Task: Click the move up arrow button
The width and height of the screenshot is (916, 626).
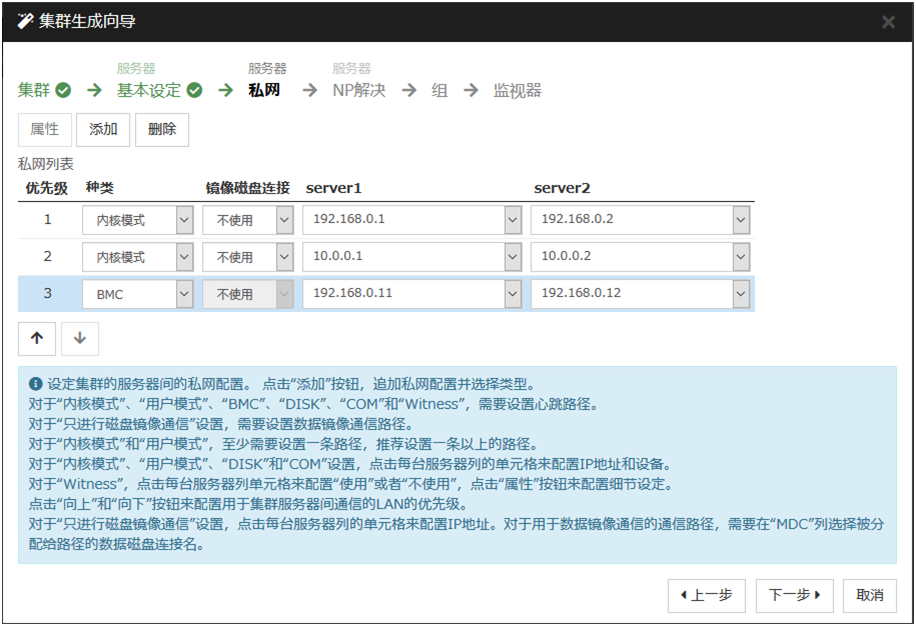Action: 37,339
